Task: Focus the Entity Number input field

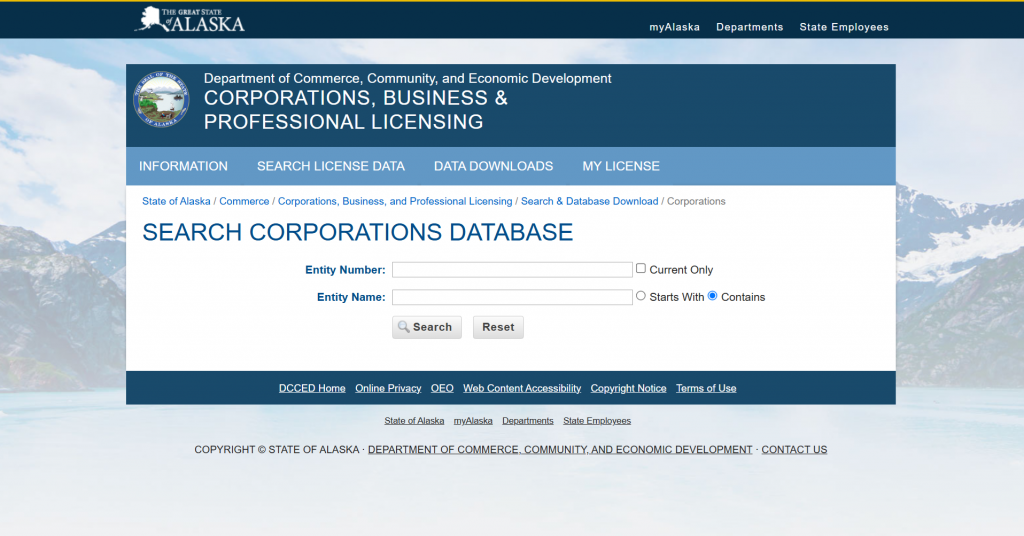Action: point(512,270)
